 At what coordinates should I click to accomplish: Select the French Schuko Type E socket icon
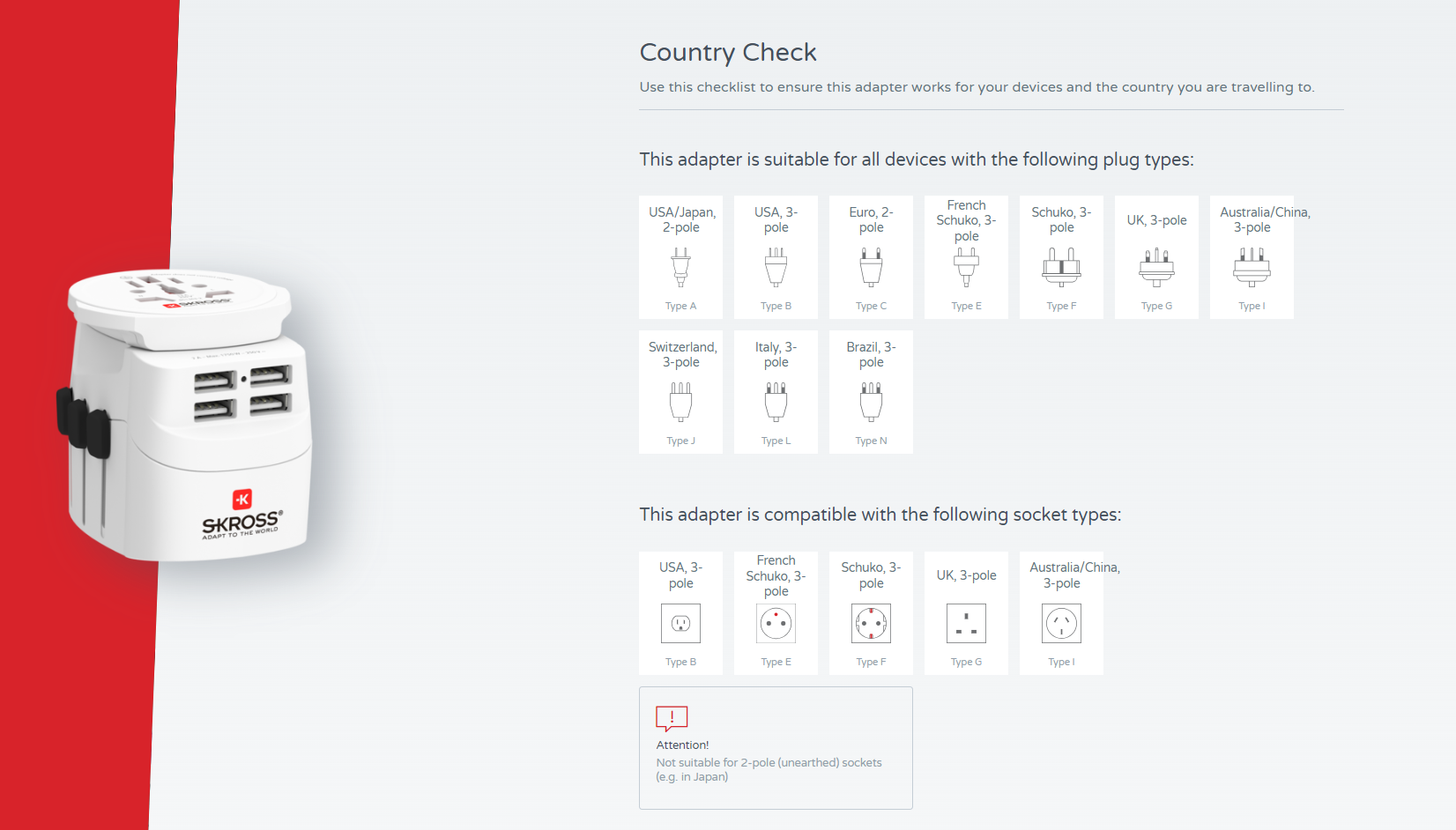coord(776,624)
